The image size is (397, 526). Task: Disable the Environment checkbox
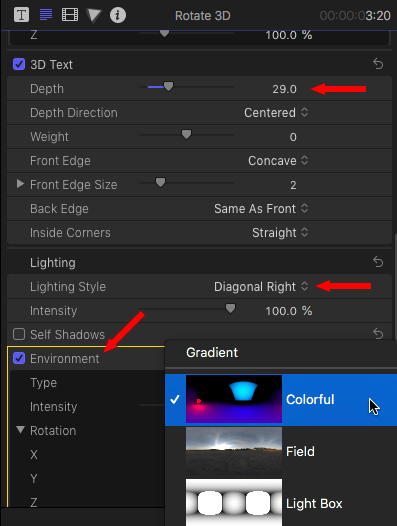coord(19,358)
